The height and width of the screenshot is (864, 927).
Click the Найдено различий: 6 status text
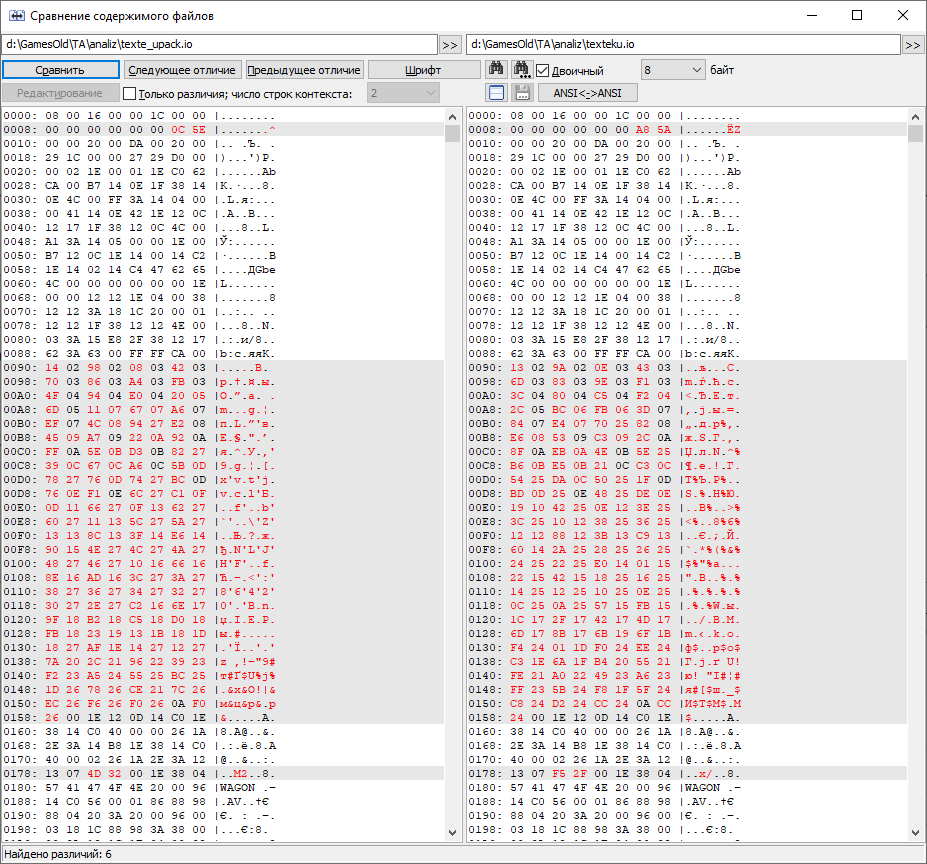point(57,854)
